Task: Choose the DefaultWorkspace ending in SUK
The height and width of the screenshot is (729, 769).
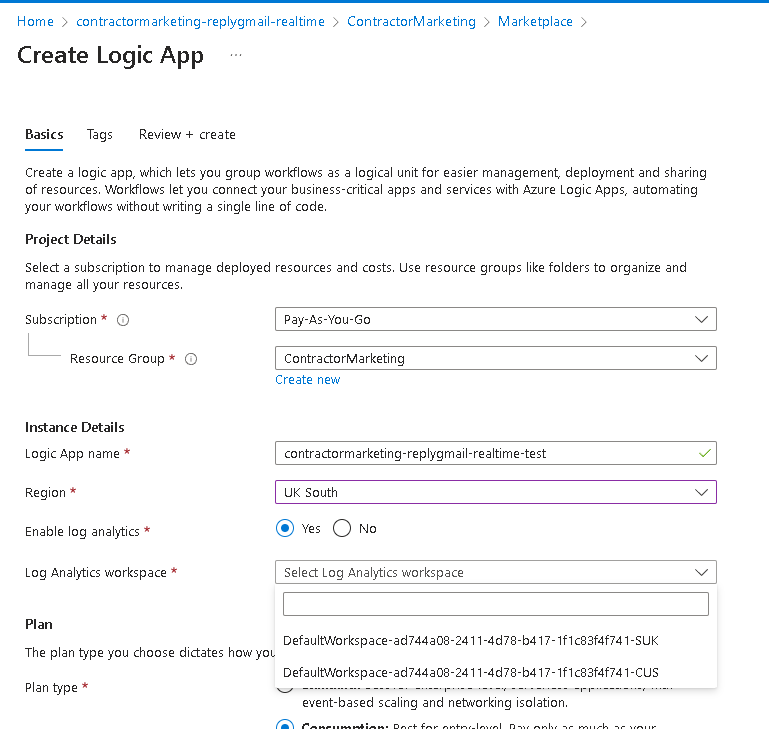Action: [x=495, y=641]
